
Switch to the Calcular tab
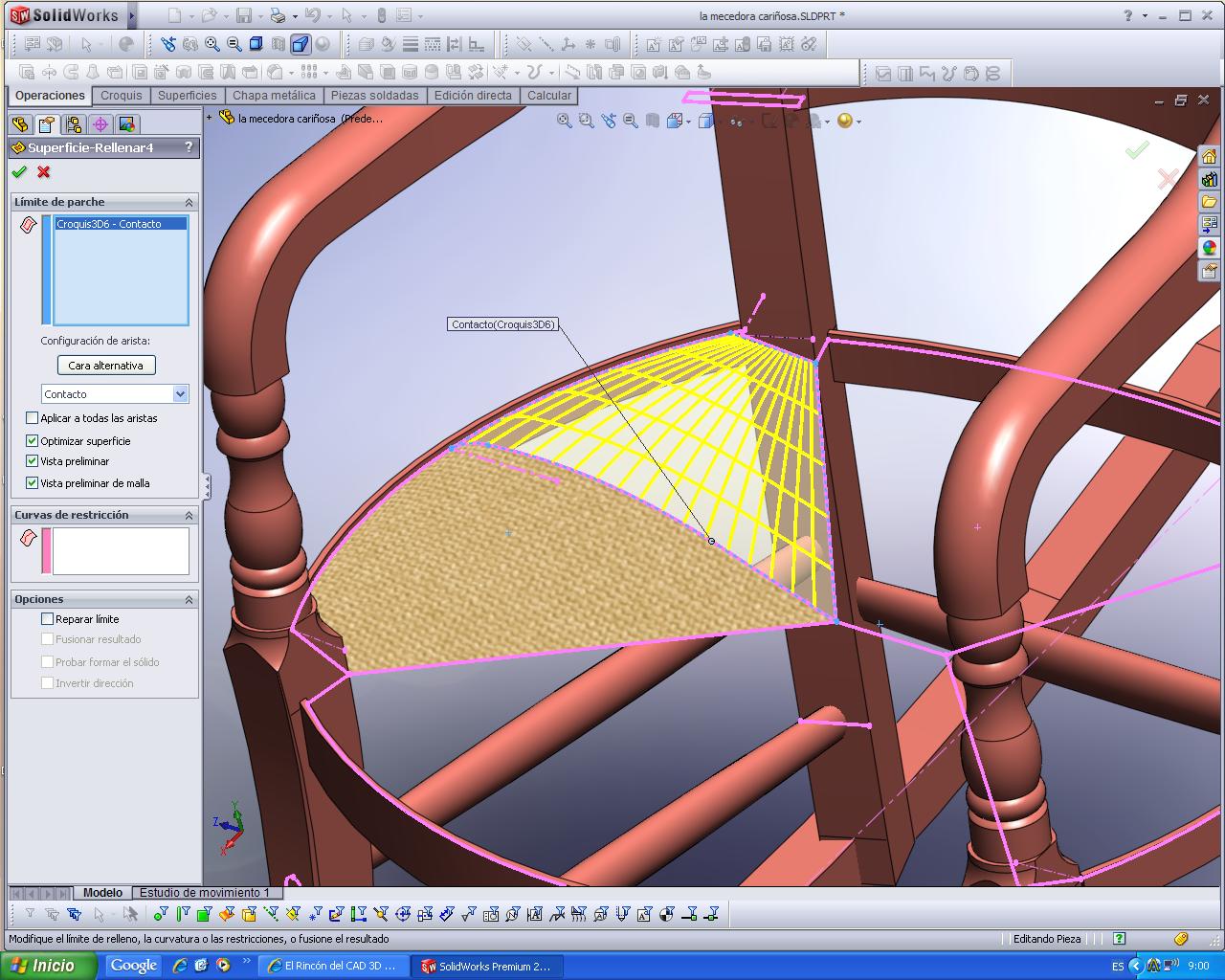pos(549,96)
